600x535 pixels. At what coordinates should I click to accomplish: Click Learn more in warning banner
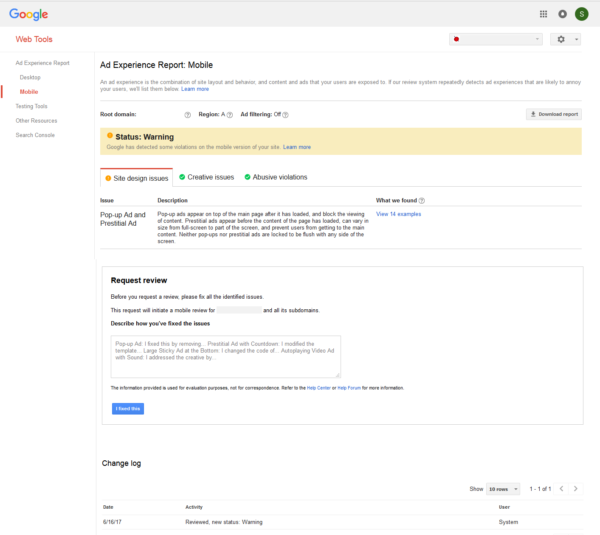297,147
